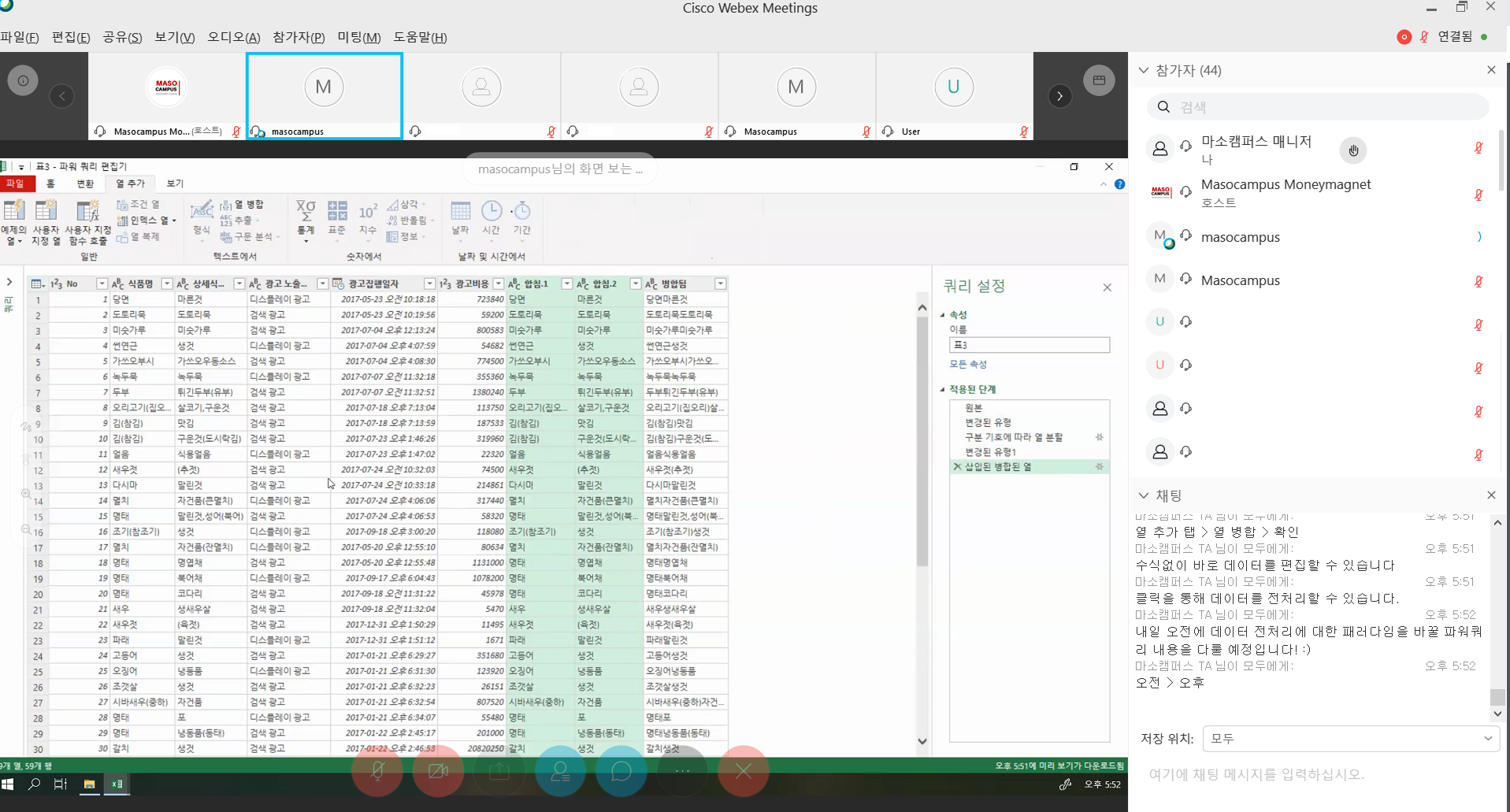The width and height of the screenshot is (1510, 812).
Task: Lower raised hand for 마소캠퍼스 매니저
Action: tap(1353, 150)
